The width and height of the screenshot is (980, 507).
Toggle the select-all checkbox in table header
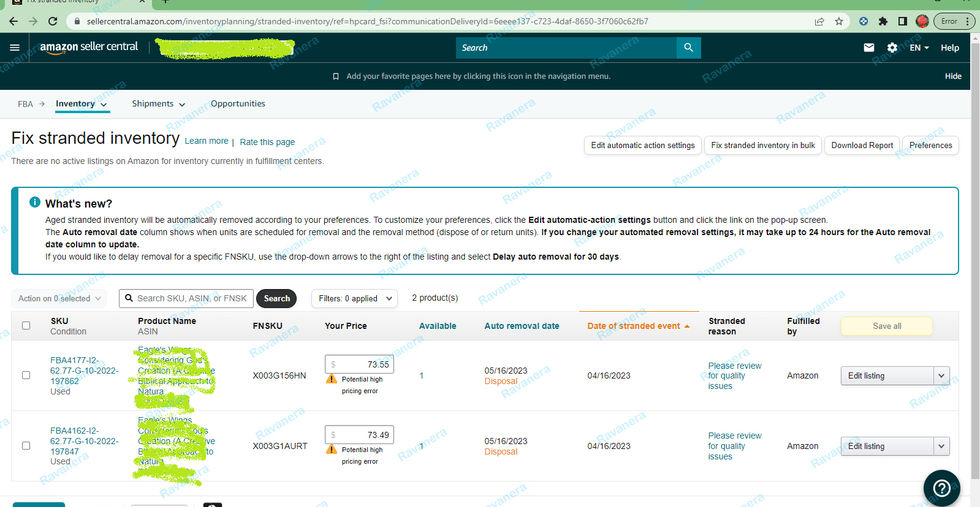(26, 326)
